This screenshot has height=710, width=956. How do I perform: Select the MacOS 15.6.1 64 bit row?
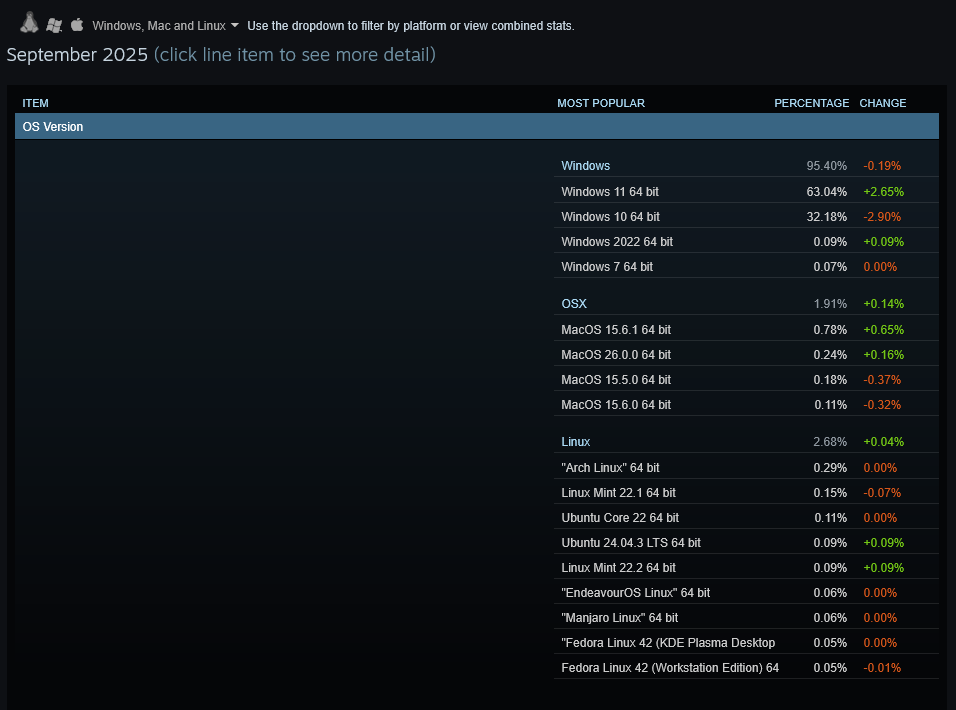[746, 329]
